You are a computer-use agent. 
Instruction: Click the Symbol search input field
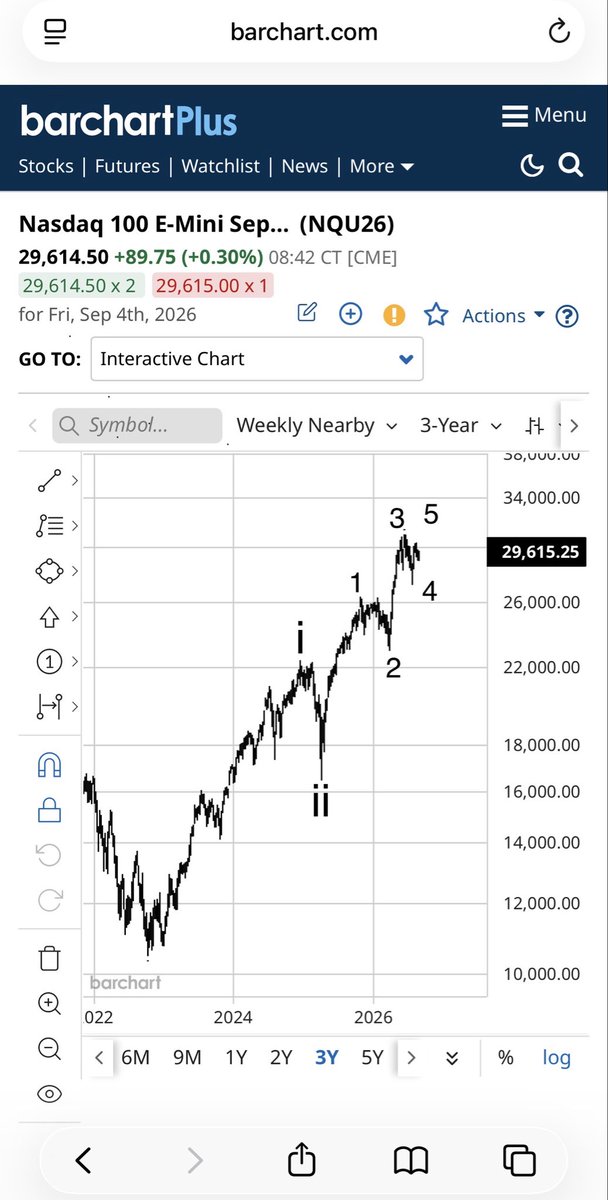(137, 425)
